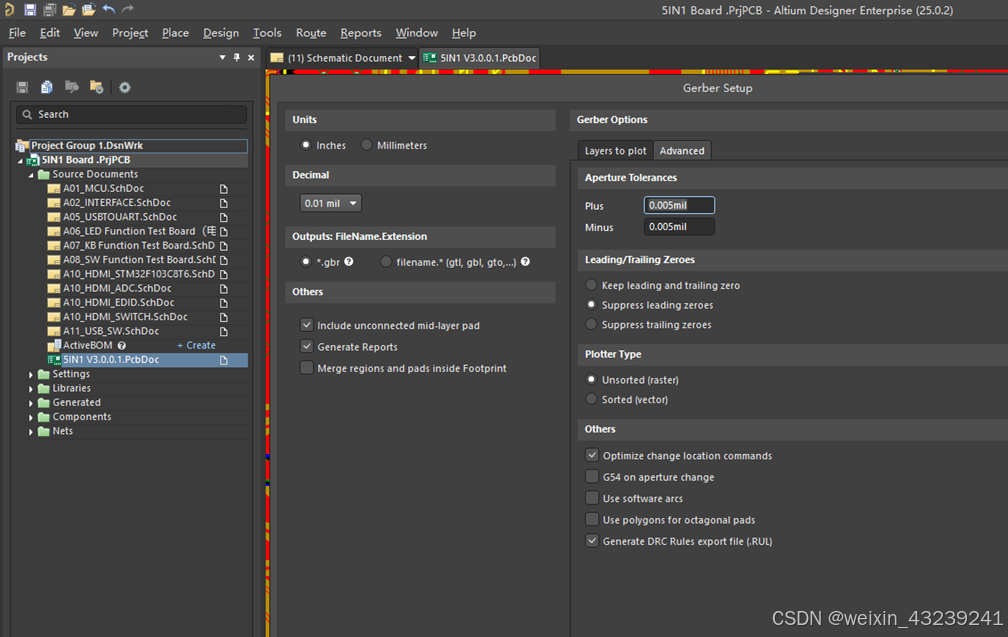
Task: Open Schematic Document tab dropdown arrow
Action: pyautogui.click(x=411, y=58)
